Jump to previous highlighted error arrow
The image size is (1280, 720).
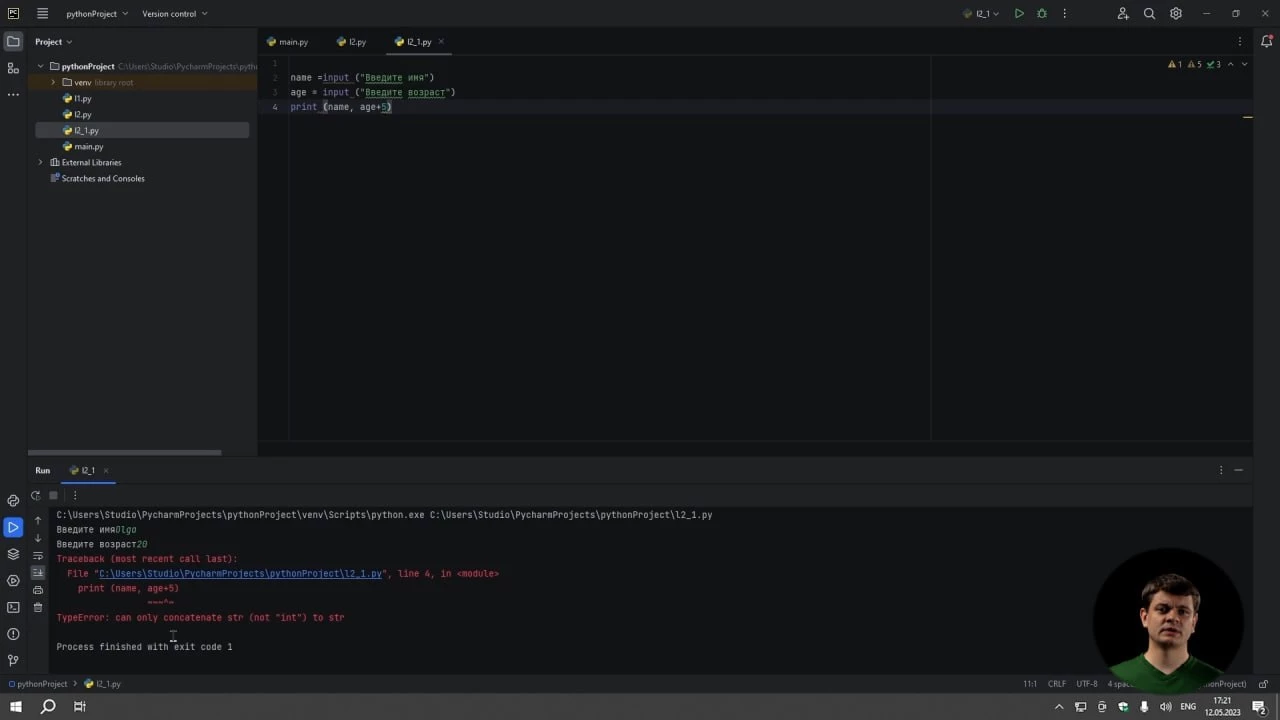coord(1231,64)
